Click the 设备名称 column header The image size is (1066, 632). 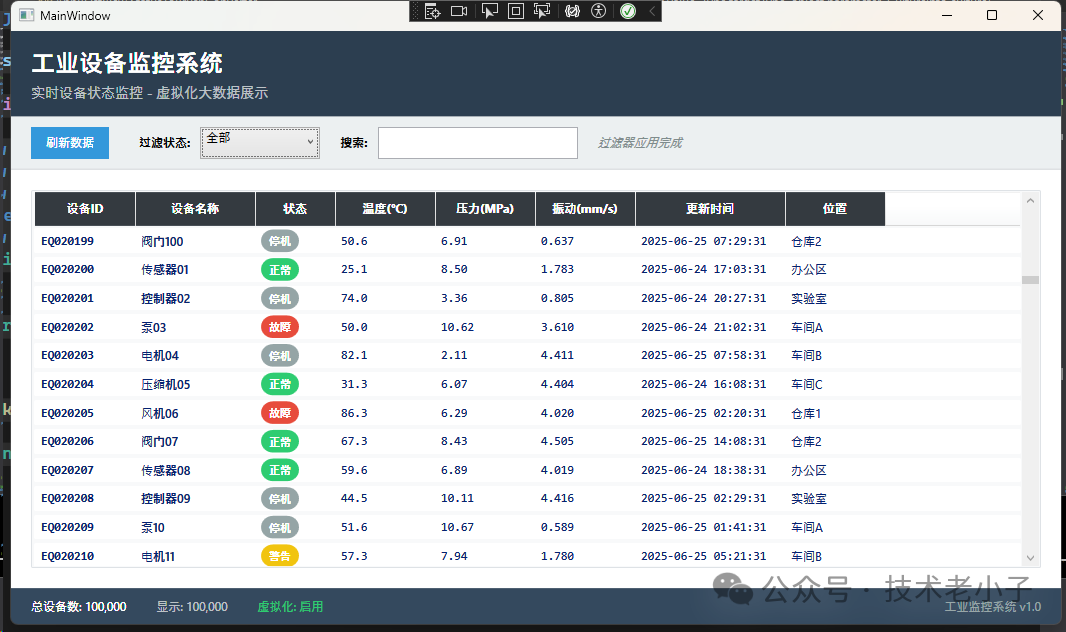tap(195, 208)
